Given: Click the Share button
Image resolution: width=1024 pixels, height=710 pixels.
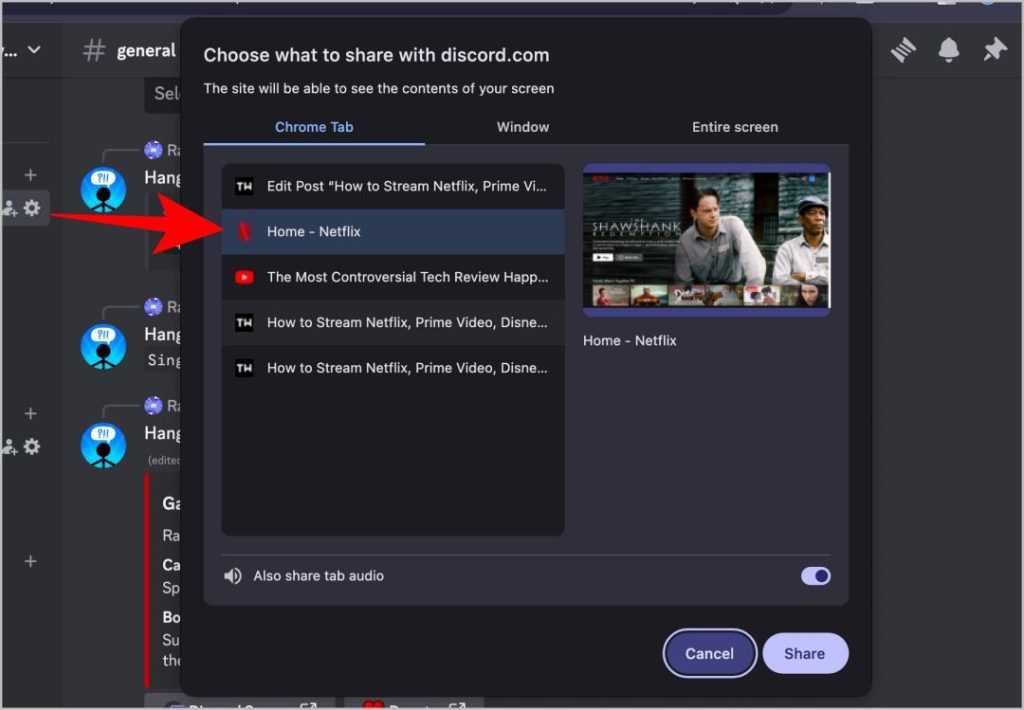Looking at the screenshot, I should (805, 653).
